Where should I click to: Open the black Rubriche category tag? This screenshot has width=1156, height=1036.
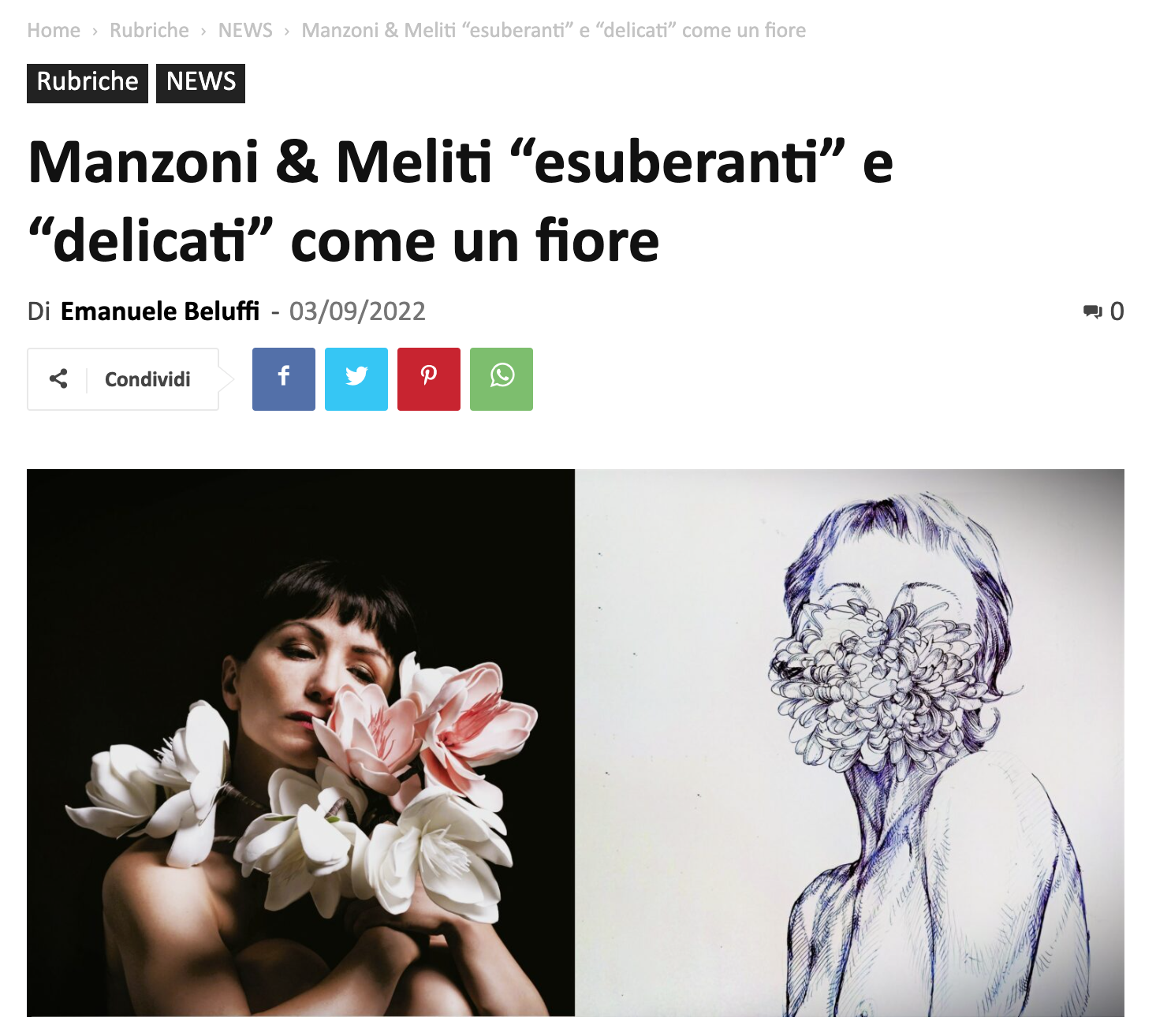[88, 83]
